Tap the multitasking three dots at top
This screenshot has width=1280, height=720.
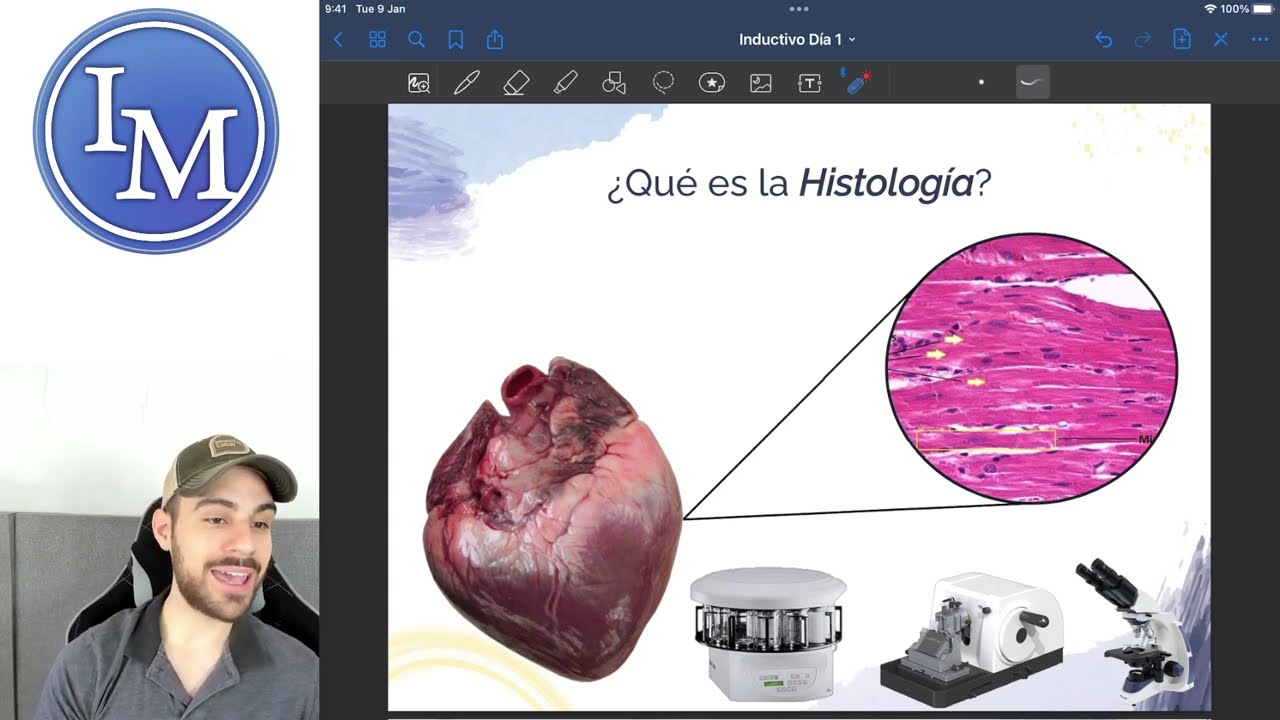pyautogui.click(x=799, y=8)
